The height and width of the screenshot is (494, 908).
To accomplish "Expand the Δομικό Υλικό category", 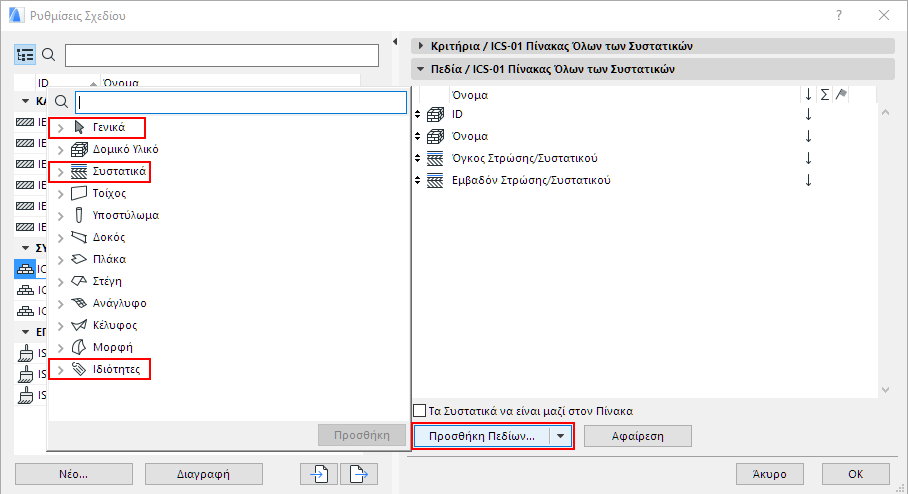I will [x=61, y=150].
